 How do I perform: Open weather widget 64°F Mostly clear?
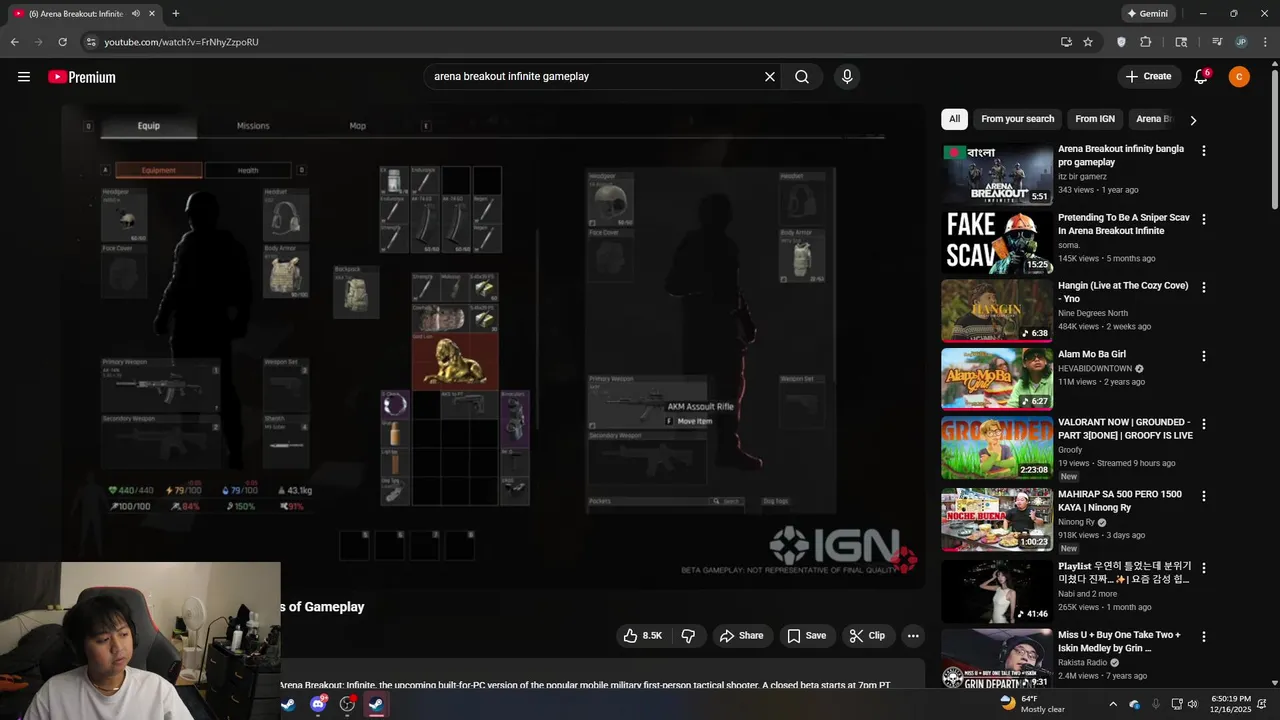[x=1033, y=704]
